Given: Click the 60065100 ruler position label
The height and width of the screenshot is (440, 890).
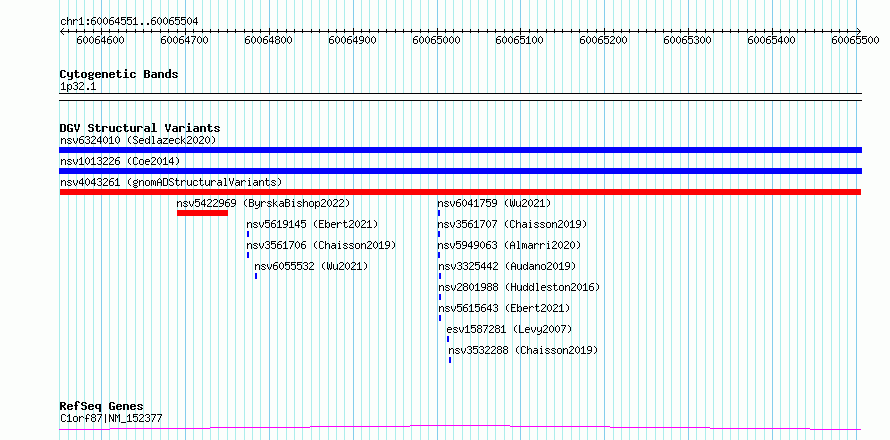Looking at the screenshot, I should tap(520, 40).
